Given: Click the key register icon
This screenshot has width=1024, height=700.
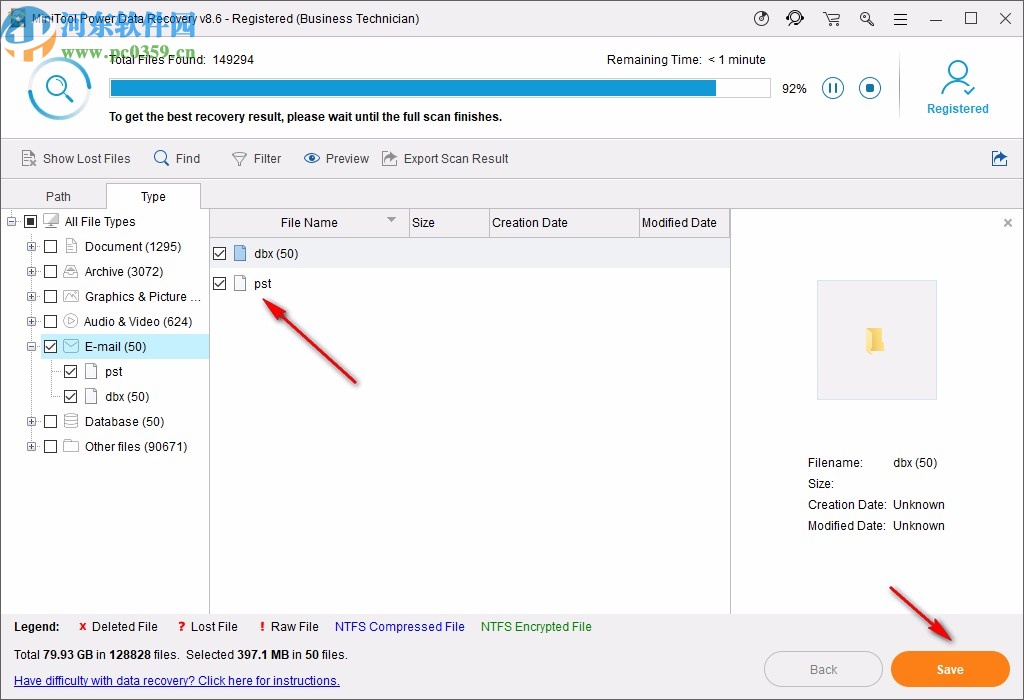Looking at the screenshot, I should point(867,18).
